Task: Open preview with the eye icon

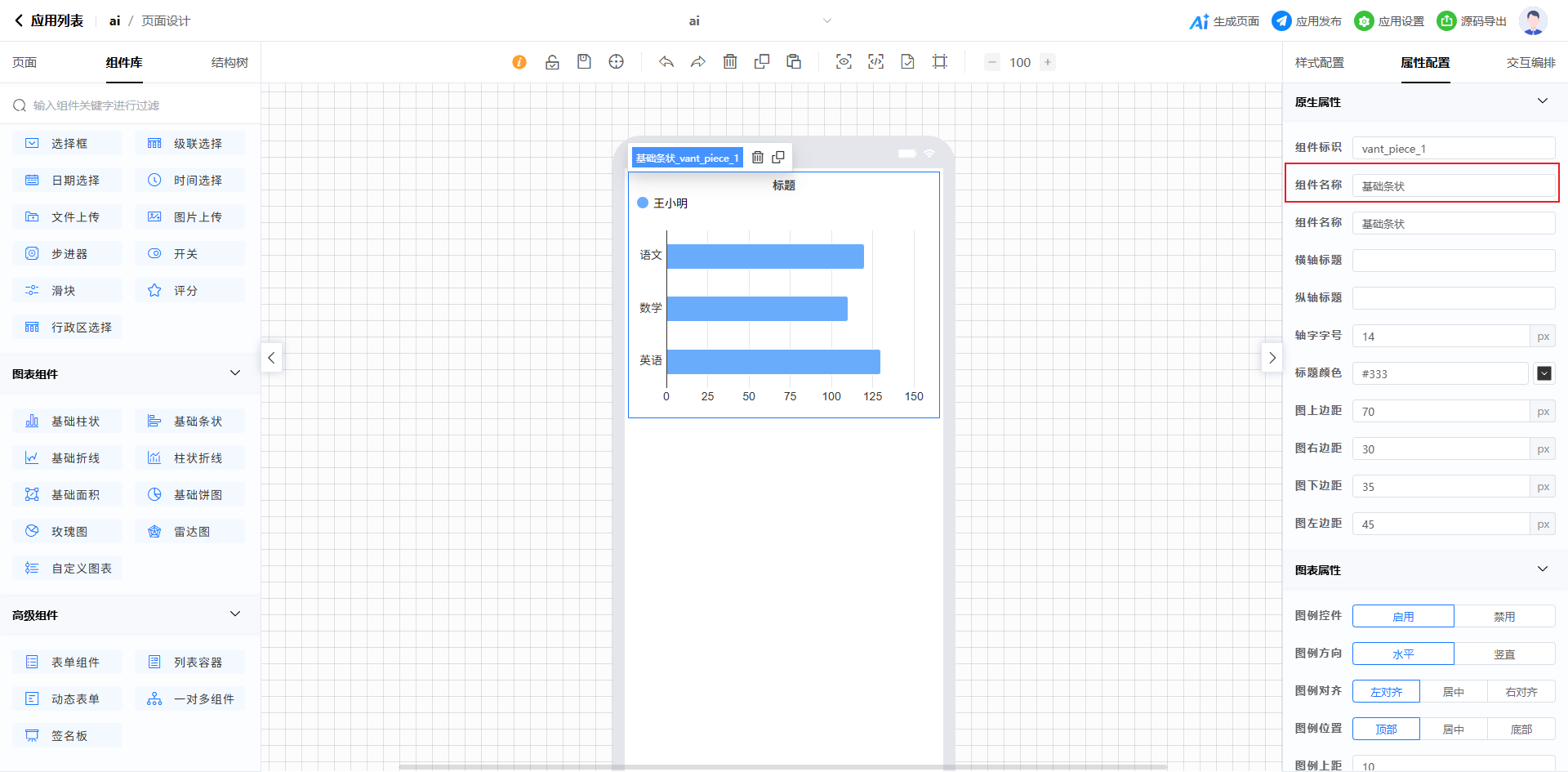Action: point(844,62)
